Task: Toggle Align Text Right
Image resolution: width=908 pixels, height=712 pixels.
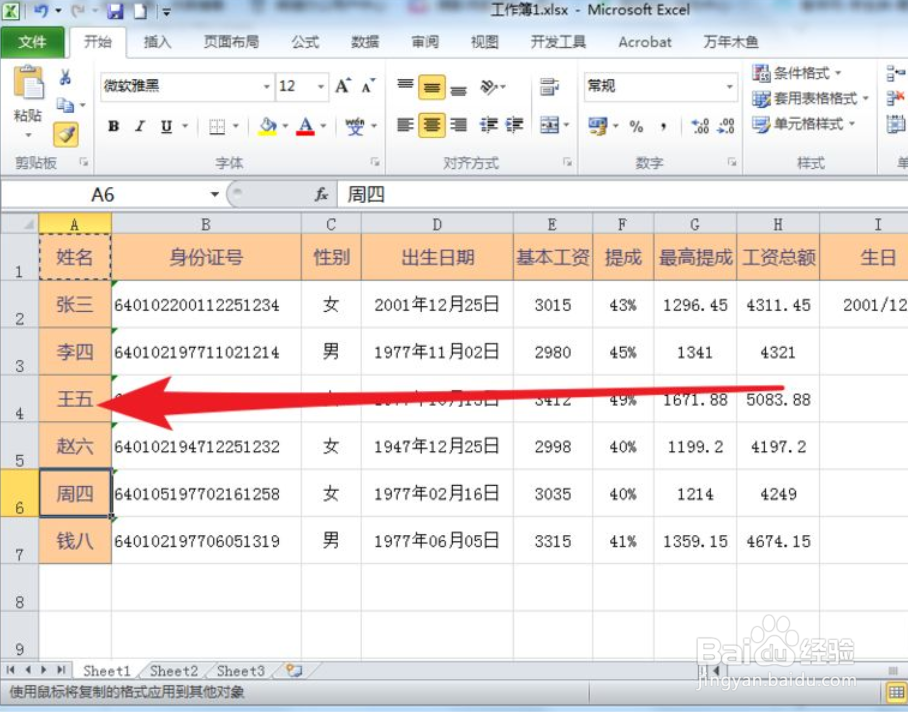Action: pyautogui.click(x=458, y=124)
